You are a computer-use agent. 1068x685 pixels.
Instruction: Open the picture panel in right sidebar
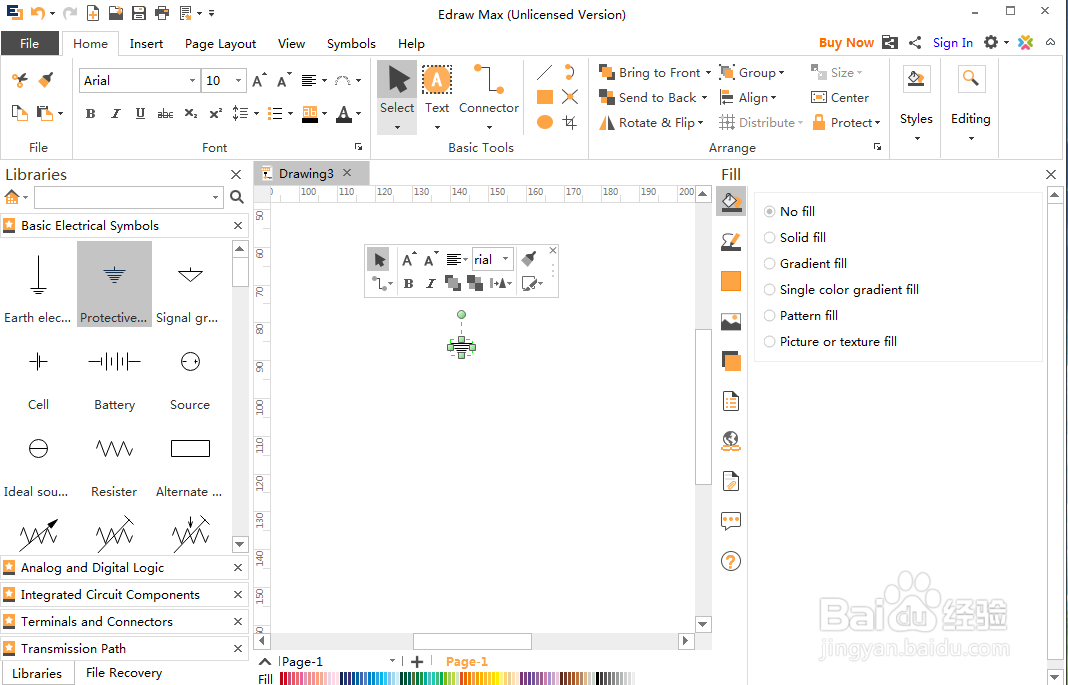coord(730,321)
